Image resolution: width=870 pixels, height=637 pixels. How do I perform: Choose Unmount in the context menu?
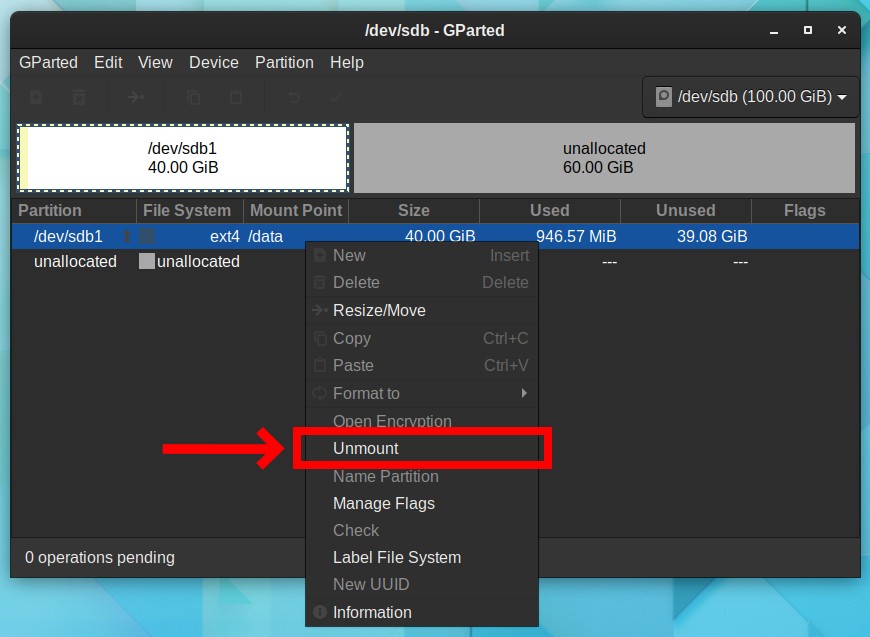tap(422, 448)
